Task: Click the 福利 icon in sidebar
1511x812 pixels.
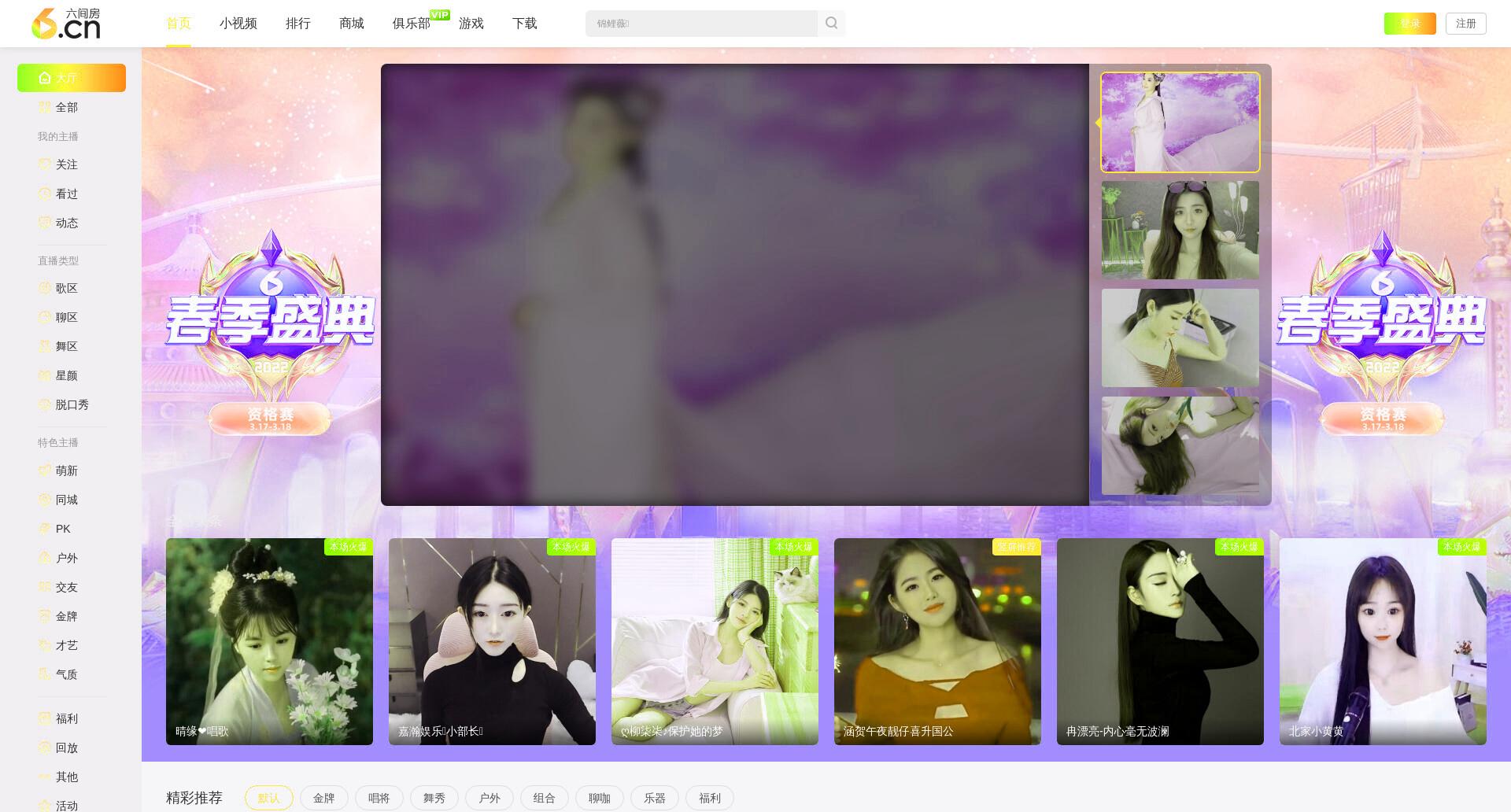Action: click(45, 718)
